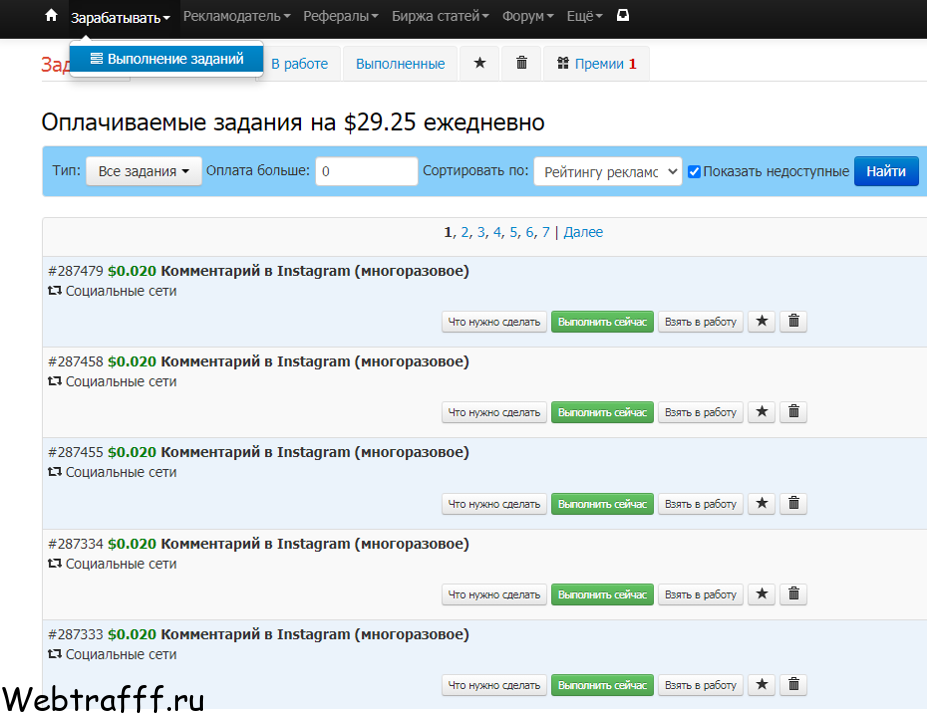The height and width of the screenshot is (714, 927).
Task: Add task #287479 to favorites
Action: coord(761,322)
